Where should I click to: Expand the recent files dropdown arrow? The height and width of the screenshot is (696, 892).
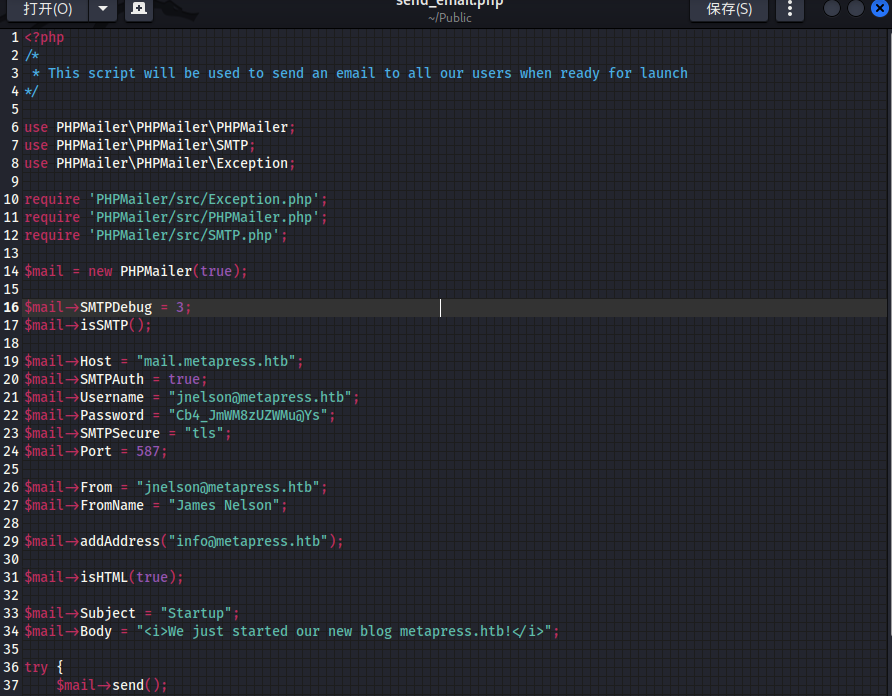tap(103, 9)
